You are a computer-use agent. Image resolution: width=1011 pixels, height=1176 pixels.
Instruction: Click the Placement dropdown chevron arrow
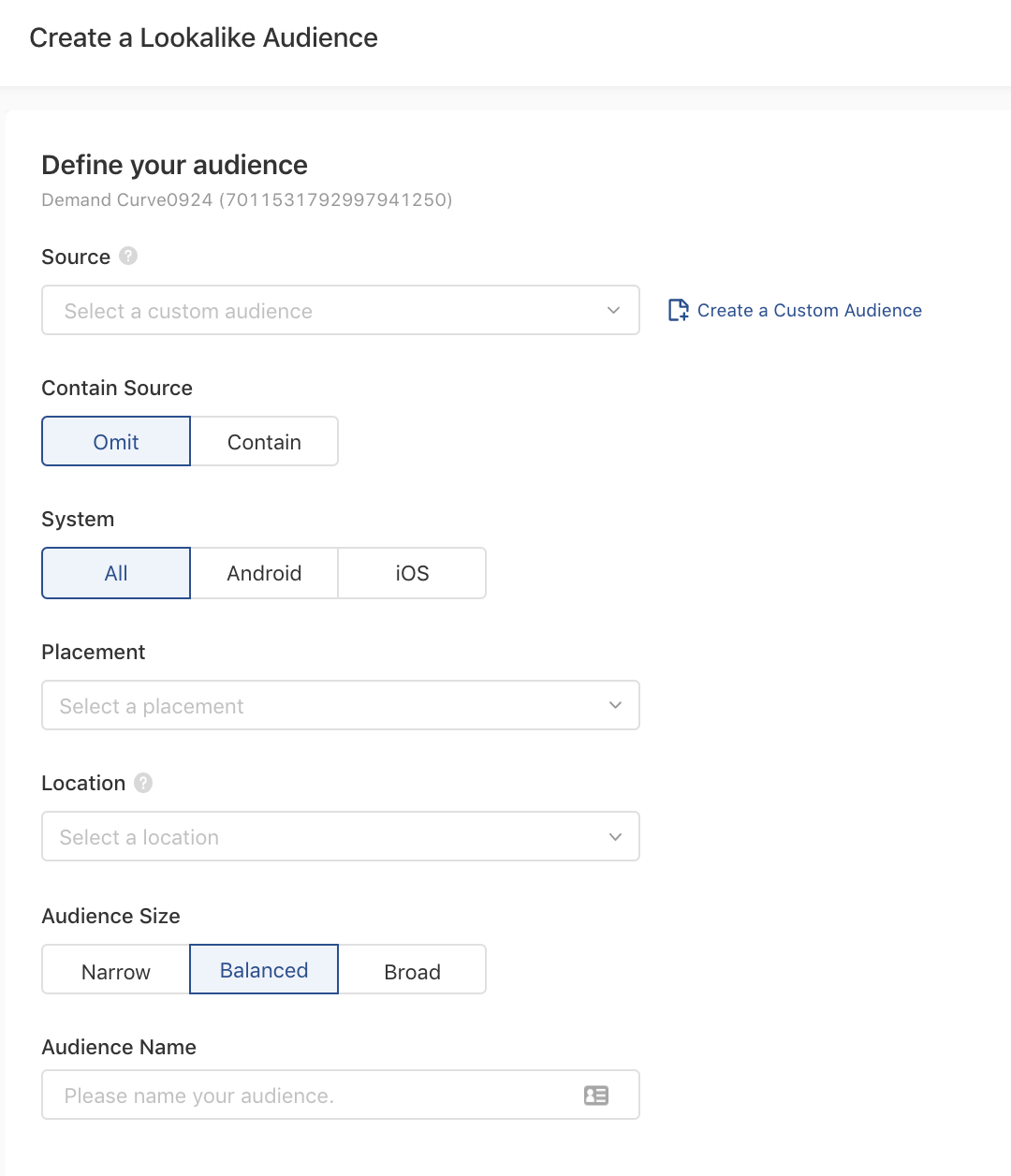tap(615, 706)
